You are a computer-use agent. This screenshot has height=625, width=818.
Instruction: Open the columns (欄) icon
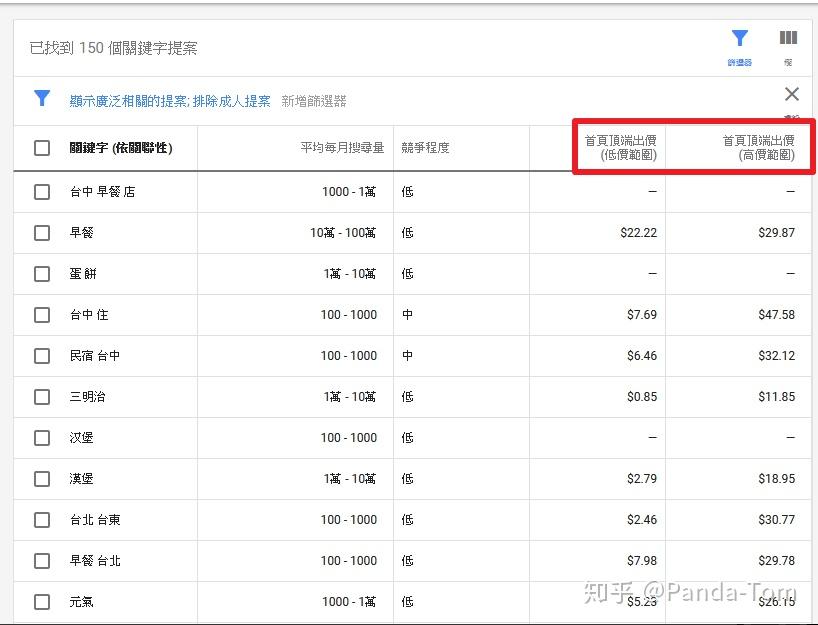[x=788, y=38]
